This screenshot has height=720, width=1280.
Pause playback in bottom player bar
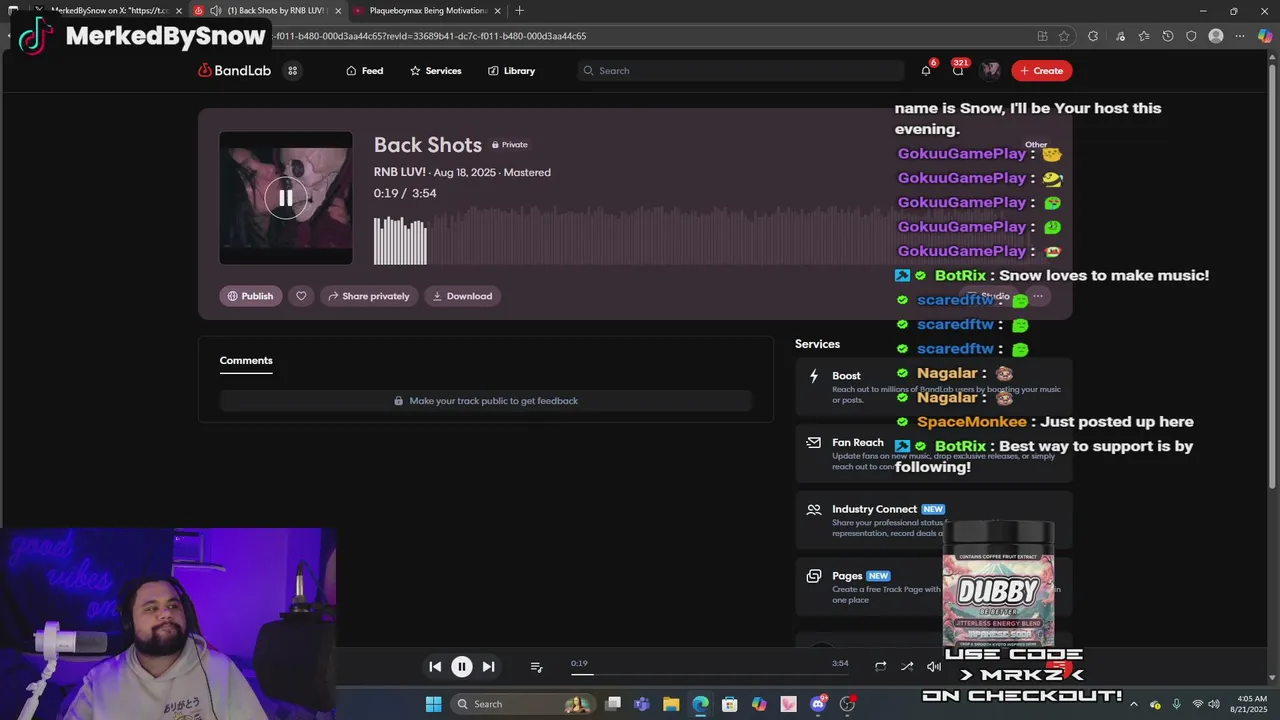(461, 667)
